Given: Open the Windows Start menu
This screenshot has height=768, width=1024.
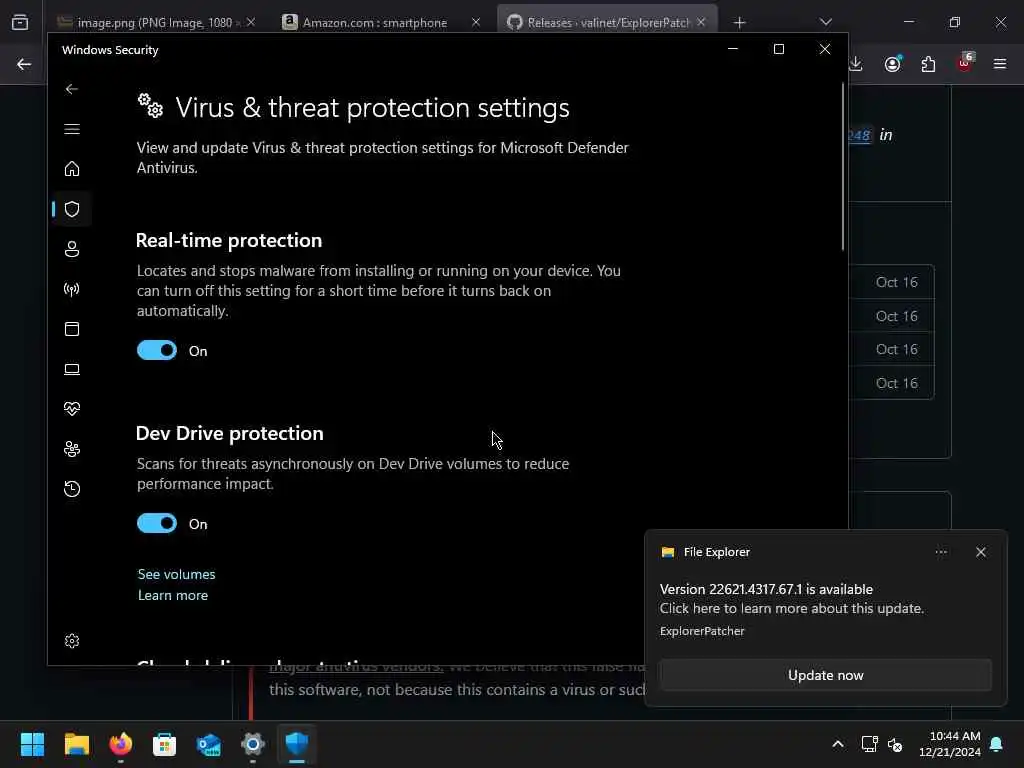Looking at the screenshot, I should tap(32, 743).
